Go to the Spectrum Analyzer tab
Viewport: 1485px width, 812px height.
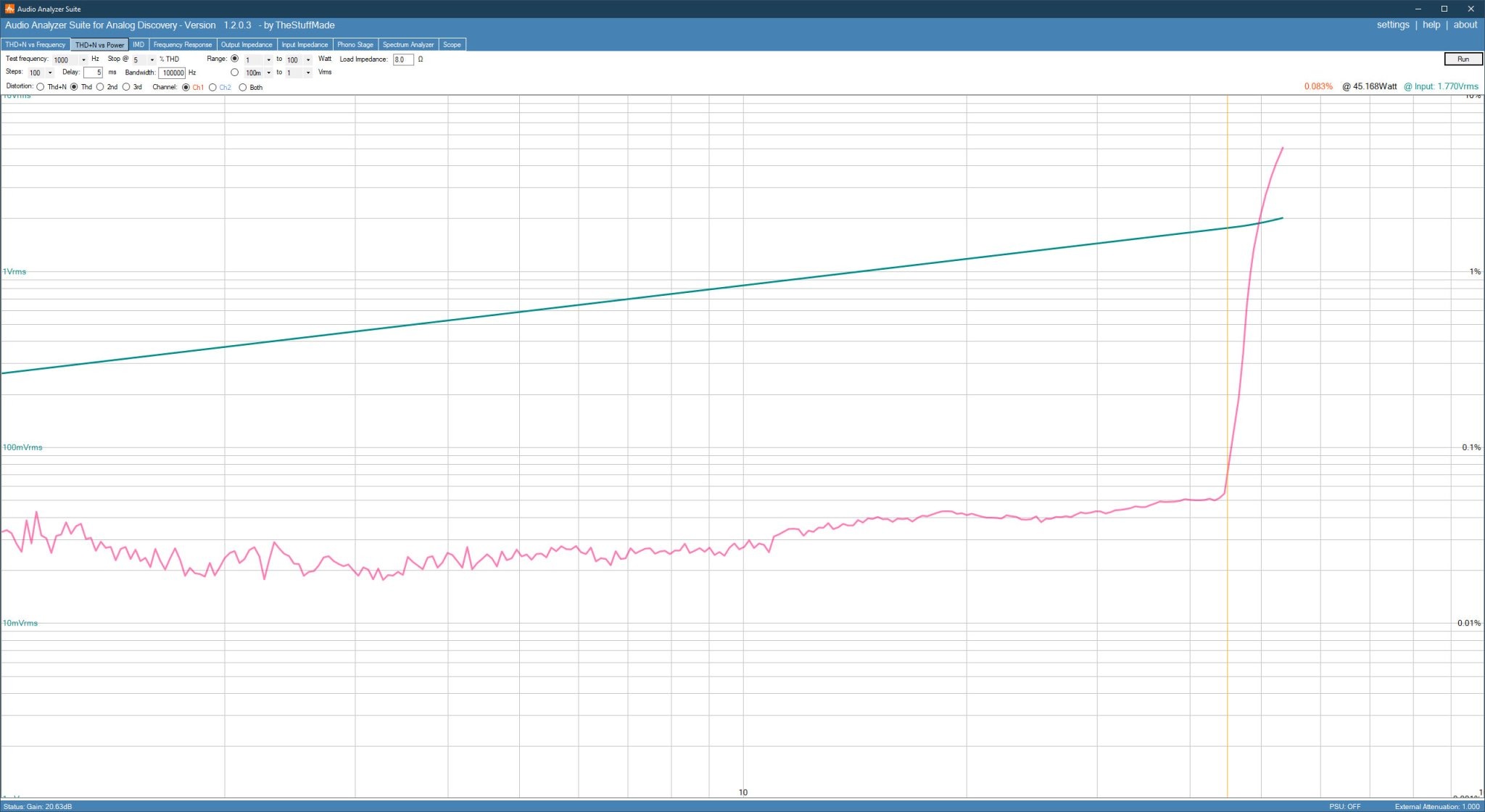point(408,45)
